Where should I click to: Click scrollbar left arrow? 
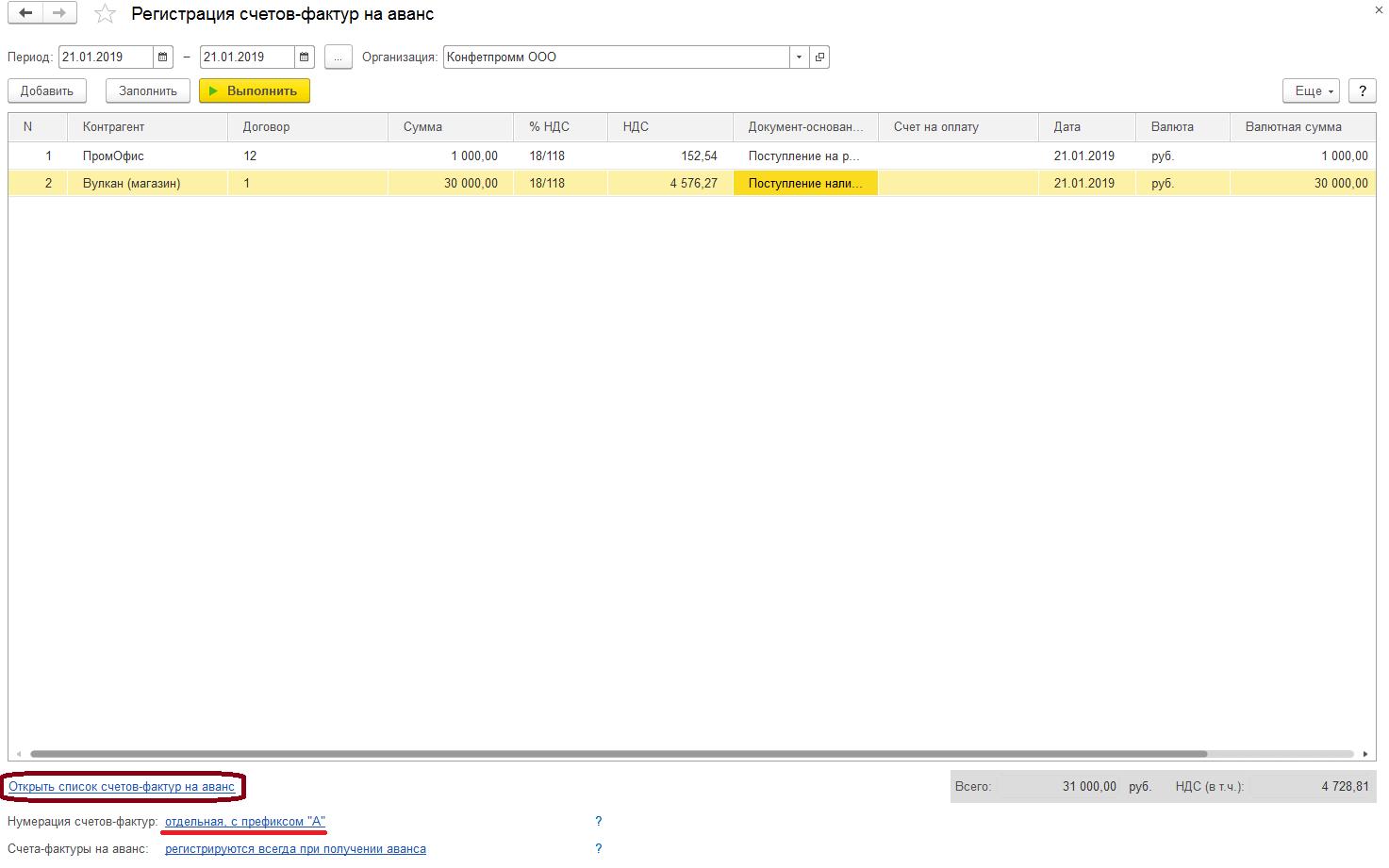17,754
